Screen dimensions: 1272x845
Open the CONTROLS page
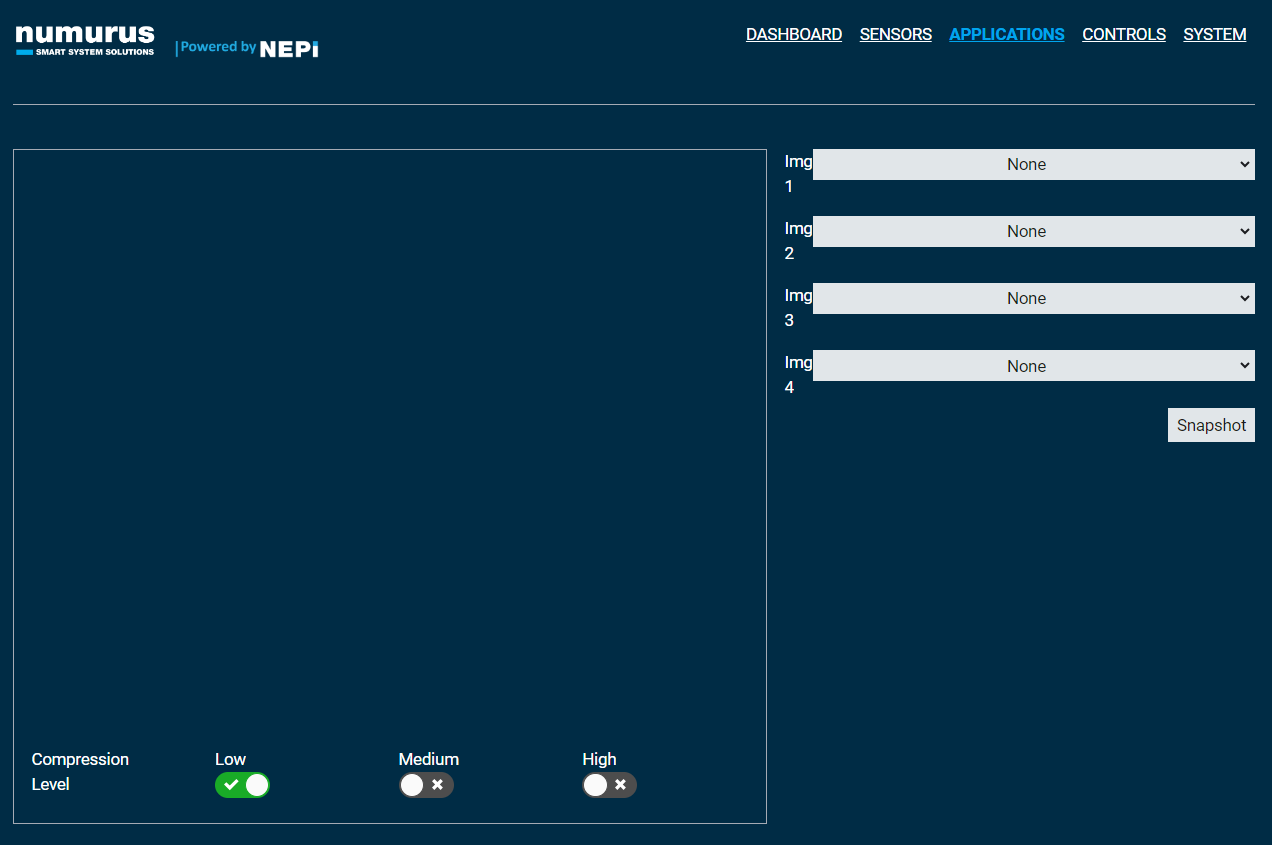pos(1123,34)
